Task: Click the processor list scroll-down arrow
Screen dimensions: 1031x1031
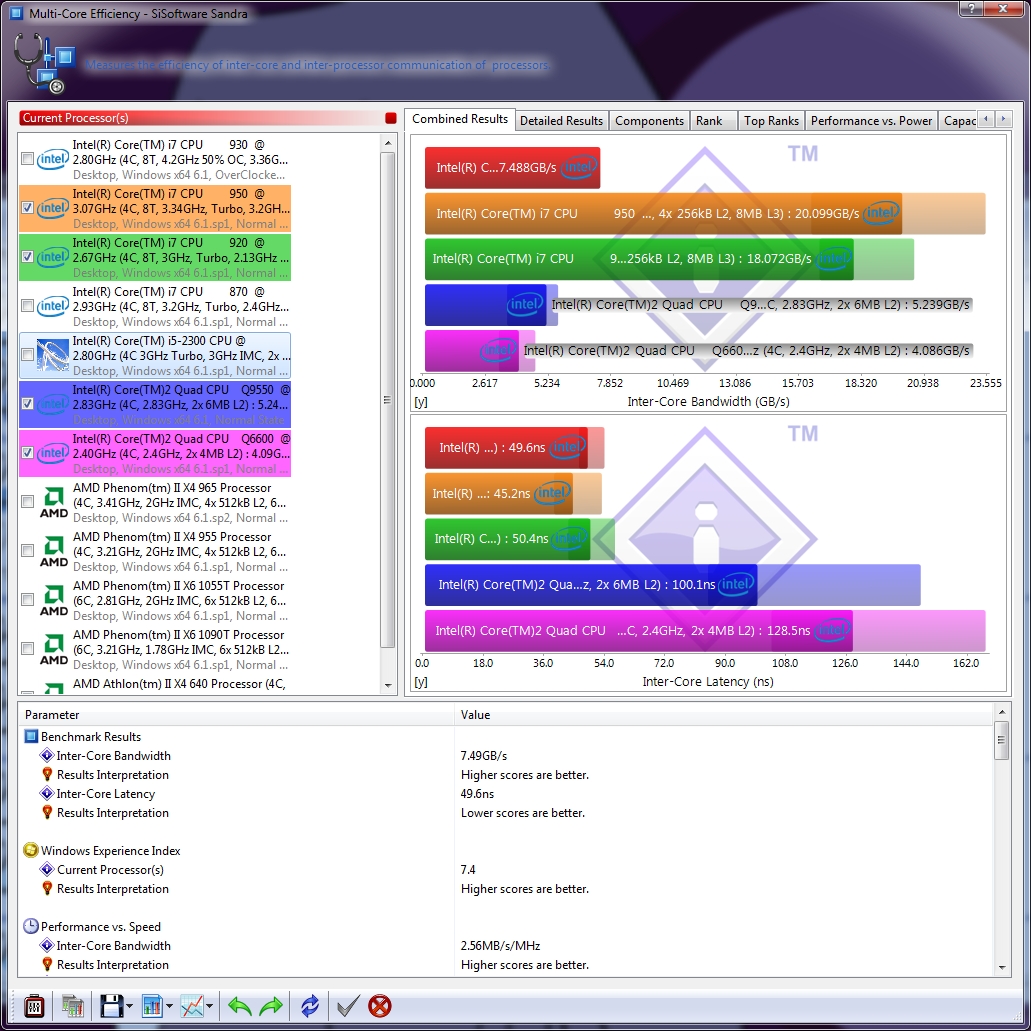Action: 388,685
